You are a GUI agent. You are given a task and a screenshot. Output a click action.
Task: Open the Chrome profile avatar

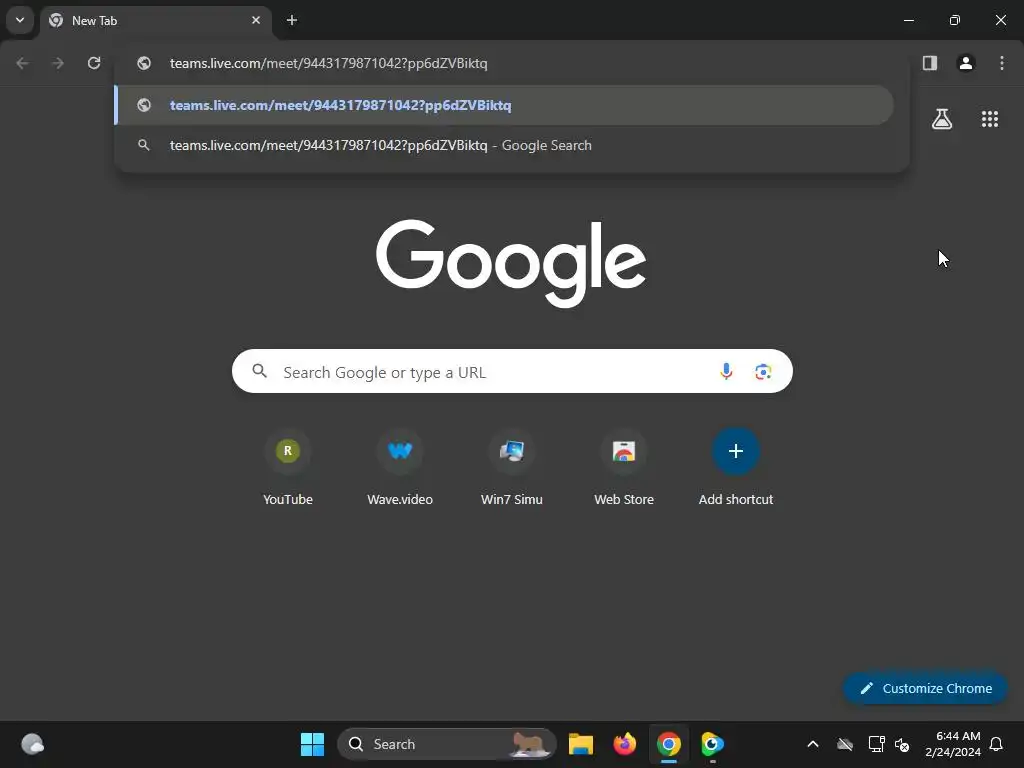[x=966, y=63]
